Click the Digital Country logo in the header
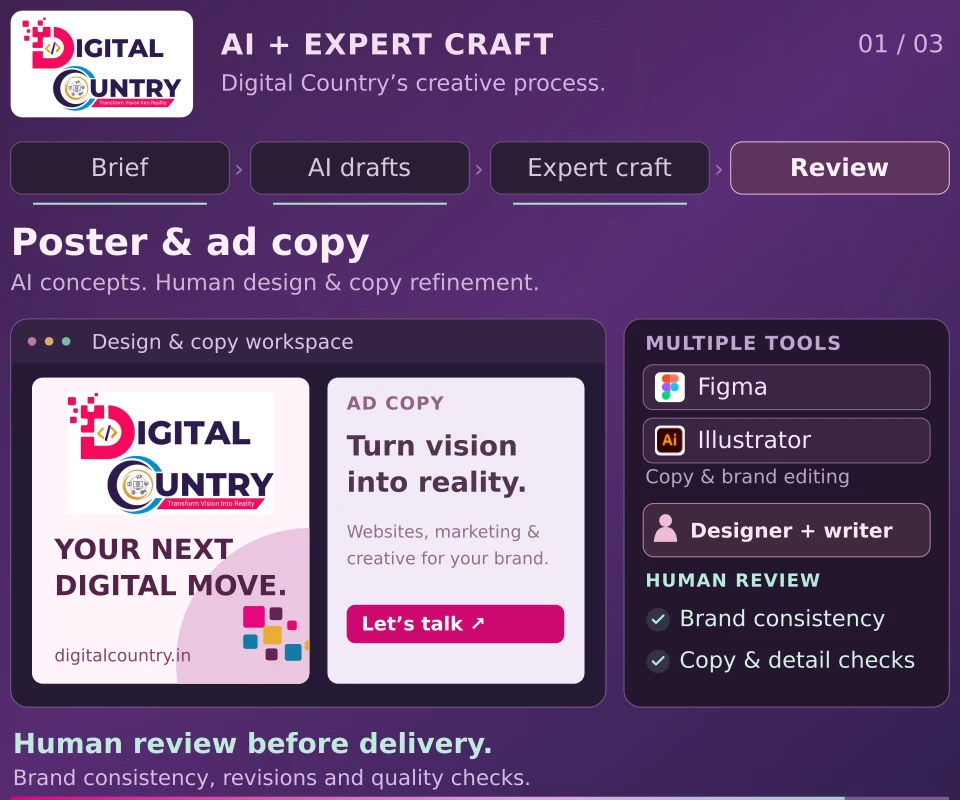The image size is (960, 800). (102, 64)
